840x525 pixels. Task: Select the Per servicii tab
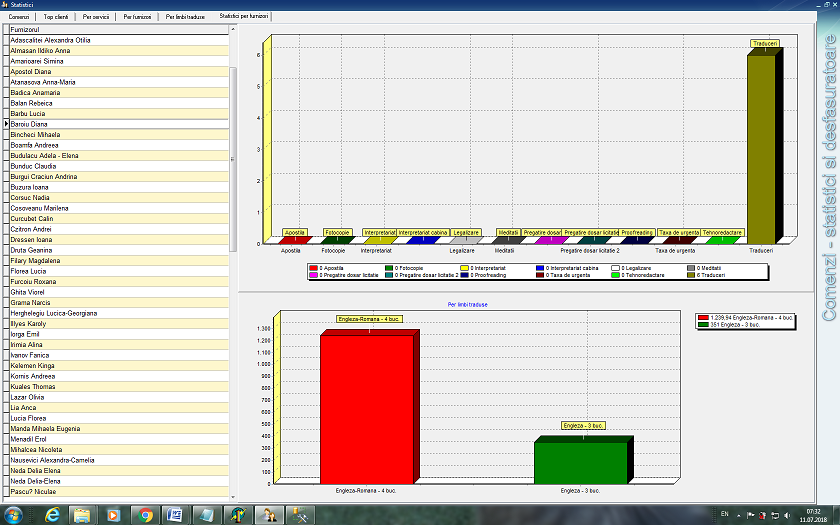pos(97,17)
